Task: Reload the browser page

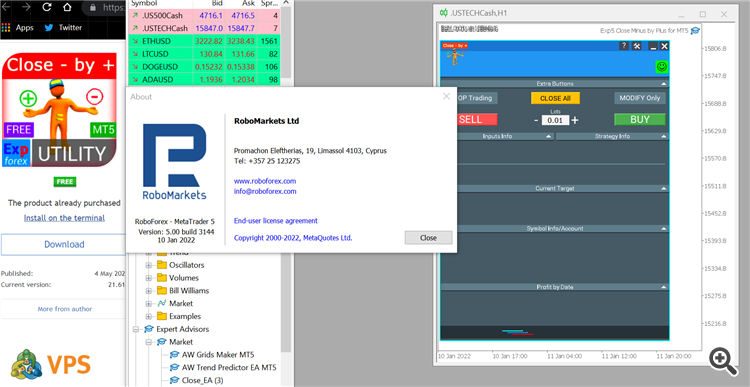Action: pos(46,7)
